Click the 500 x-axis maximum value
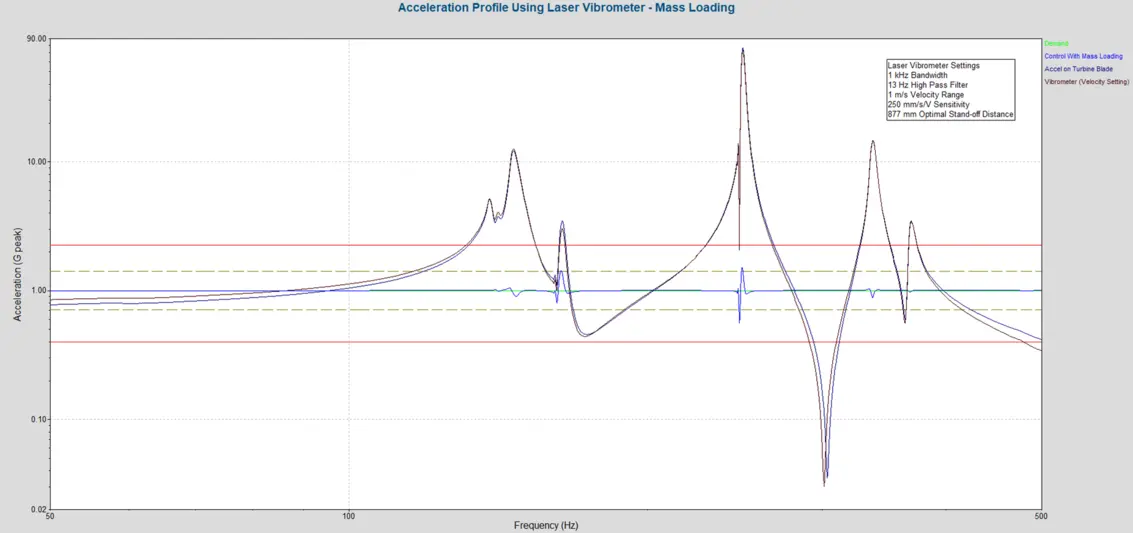The width and height of the screenshot is (1133, 533). [x=1041, y=517]
